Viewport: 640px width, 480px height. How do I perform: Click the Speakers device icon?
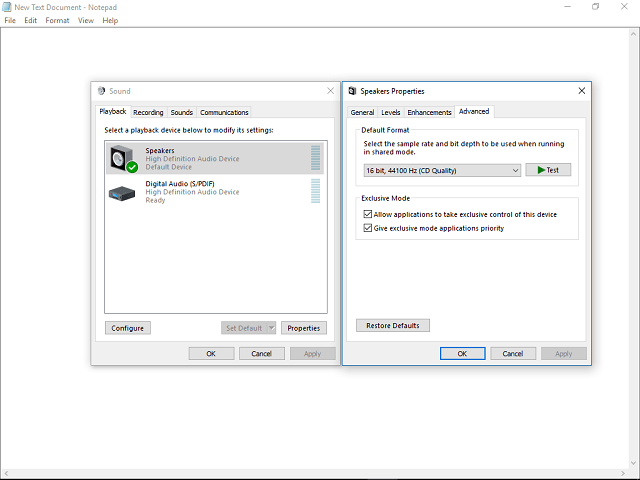click(124, 158)
